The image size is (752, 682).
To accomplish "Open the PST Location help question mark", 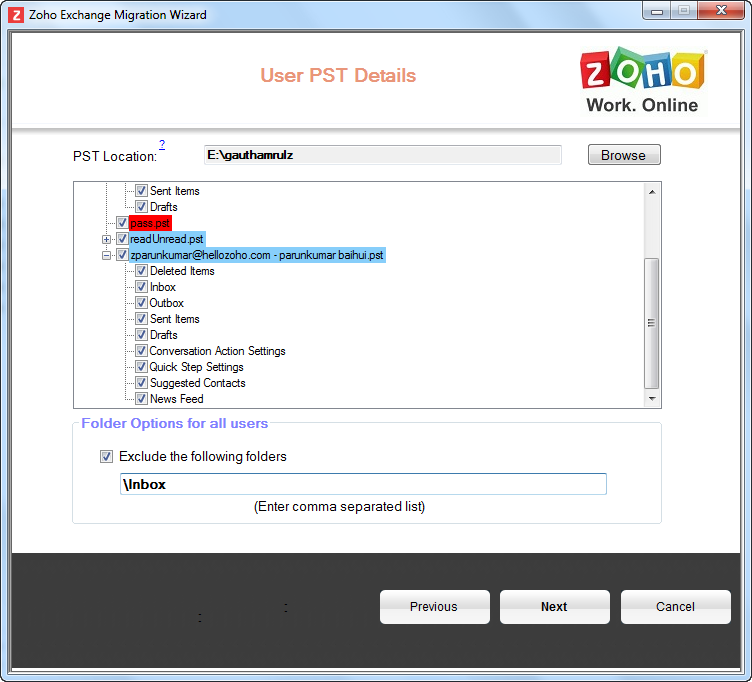I will tap(162, 144).
